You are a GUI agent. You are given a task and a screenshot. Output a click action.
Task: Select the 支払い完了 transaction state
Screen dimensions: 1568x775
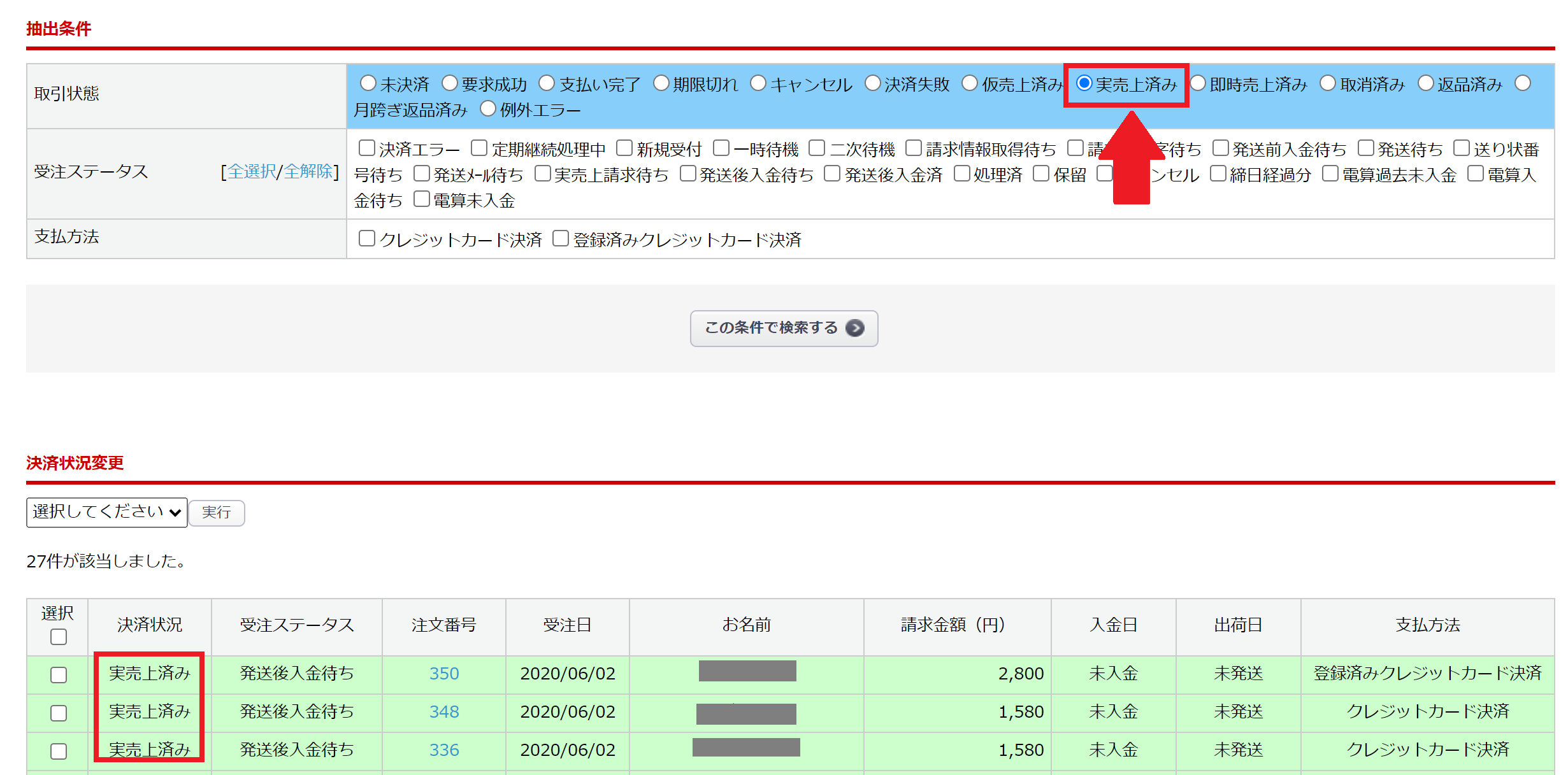coord(547,83)
